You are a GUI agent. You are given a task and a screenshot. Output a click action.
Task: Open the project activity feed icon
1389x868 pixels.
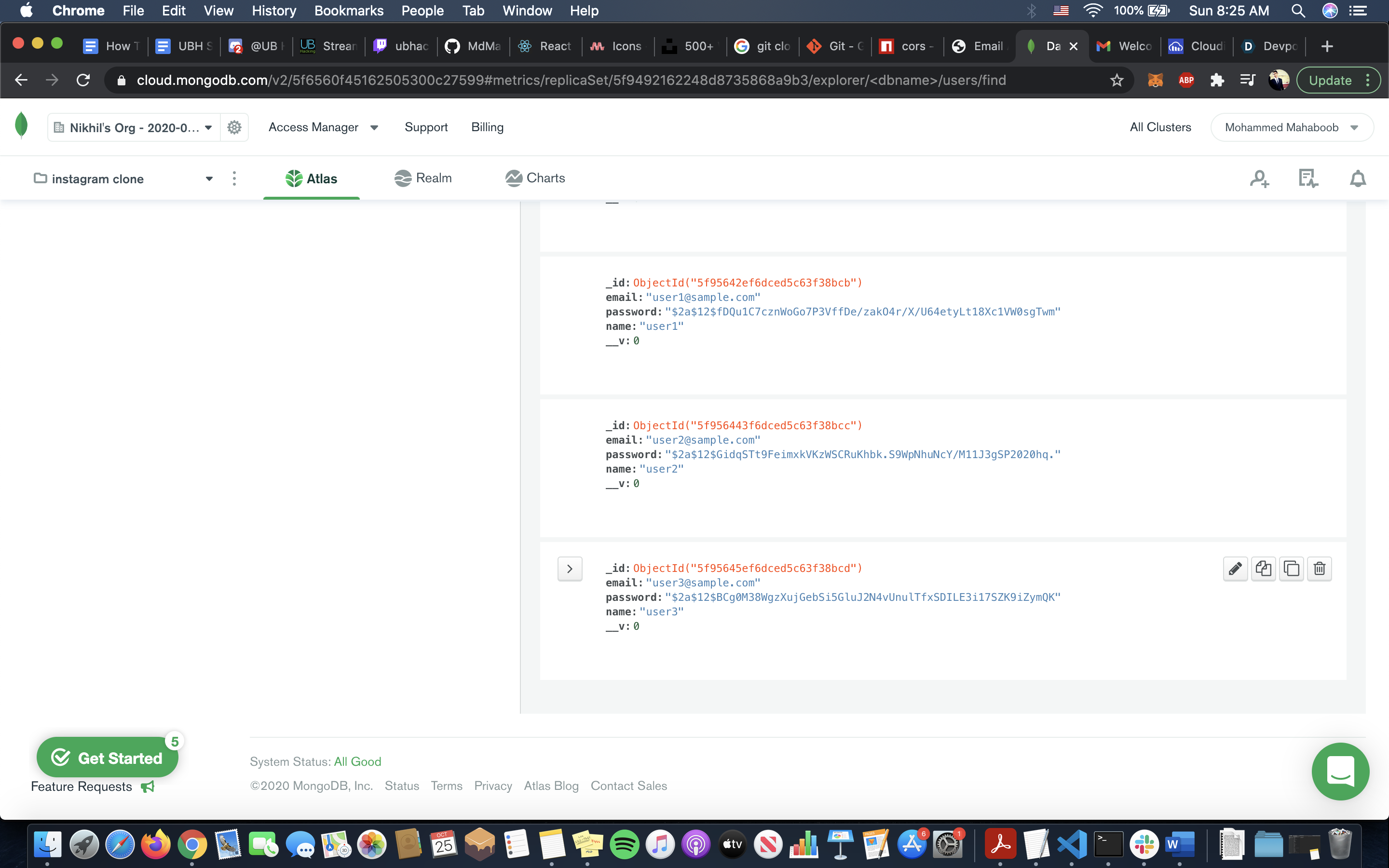tap(1308, 178)
